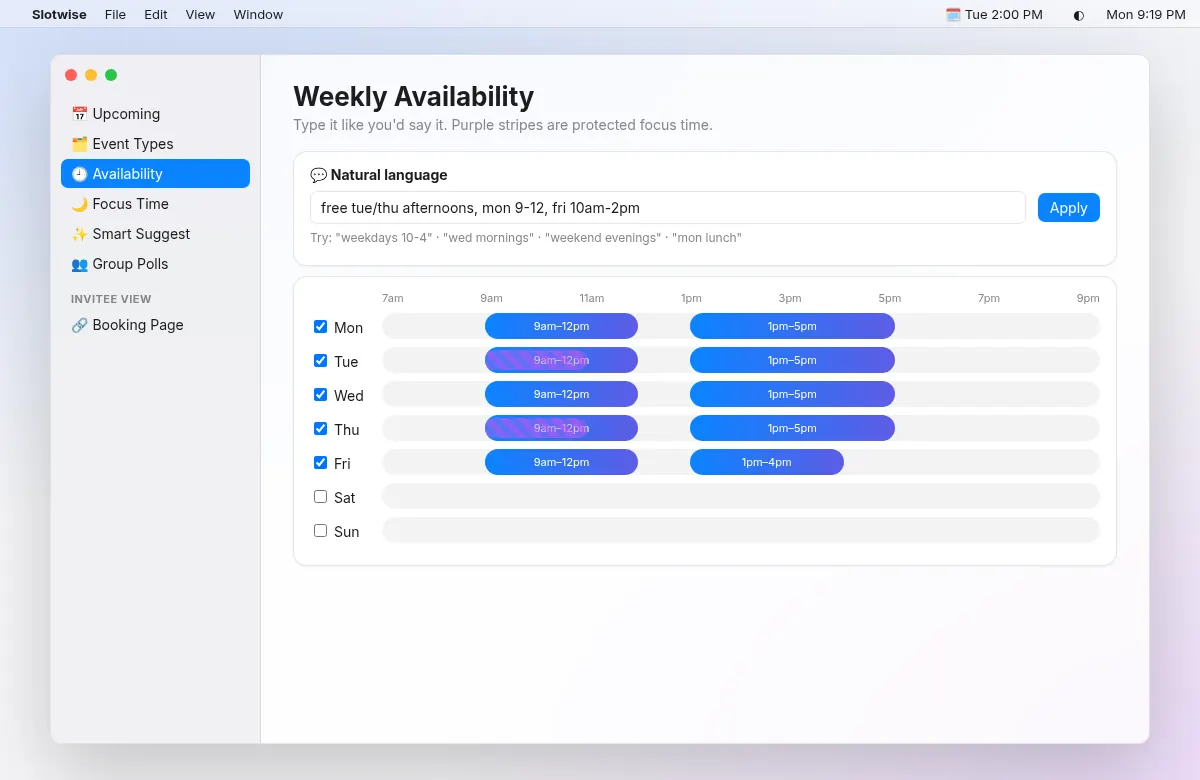The width and height of the screenshot is (1200, 780).
Task: Select Tuesday's 1pm–5pm availability block
Action: tap(792, 360)
